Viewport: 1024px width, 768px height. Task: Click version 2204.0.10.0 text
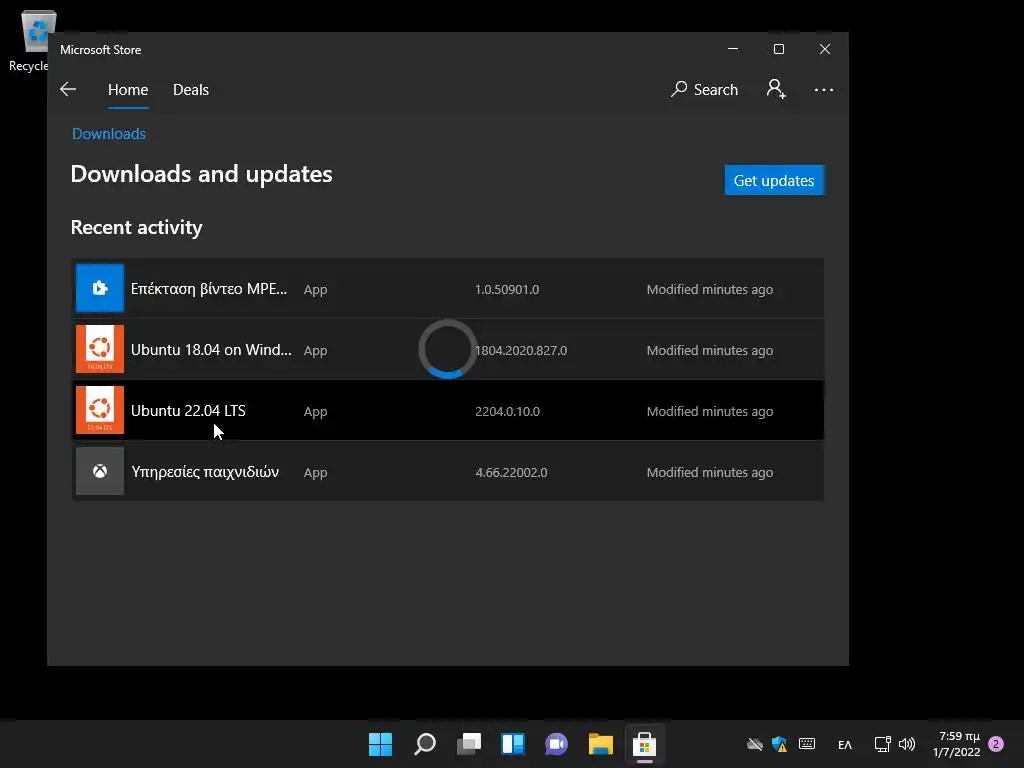pyautogui.click(x=507, y=411)
